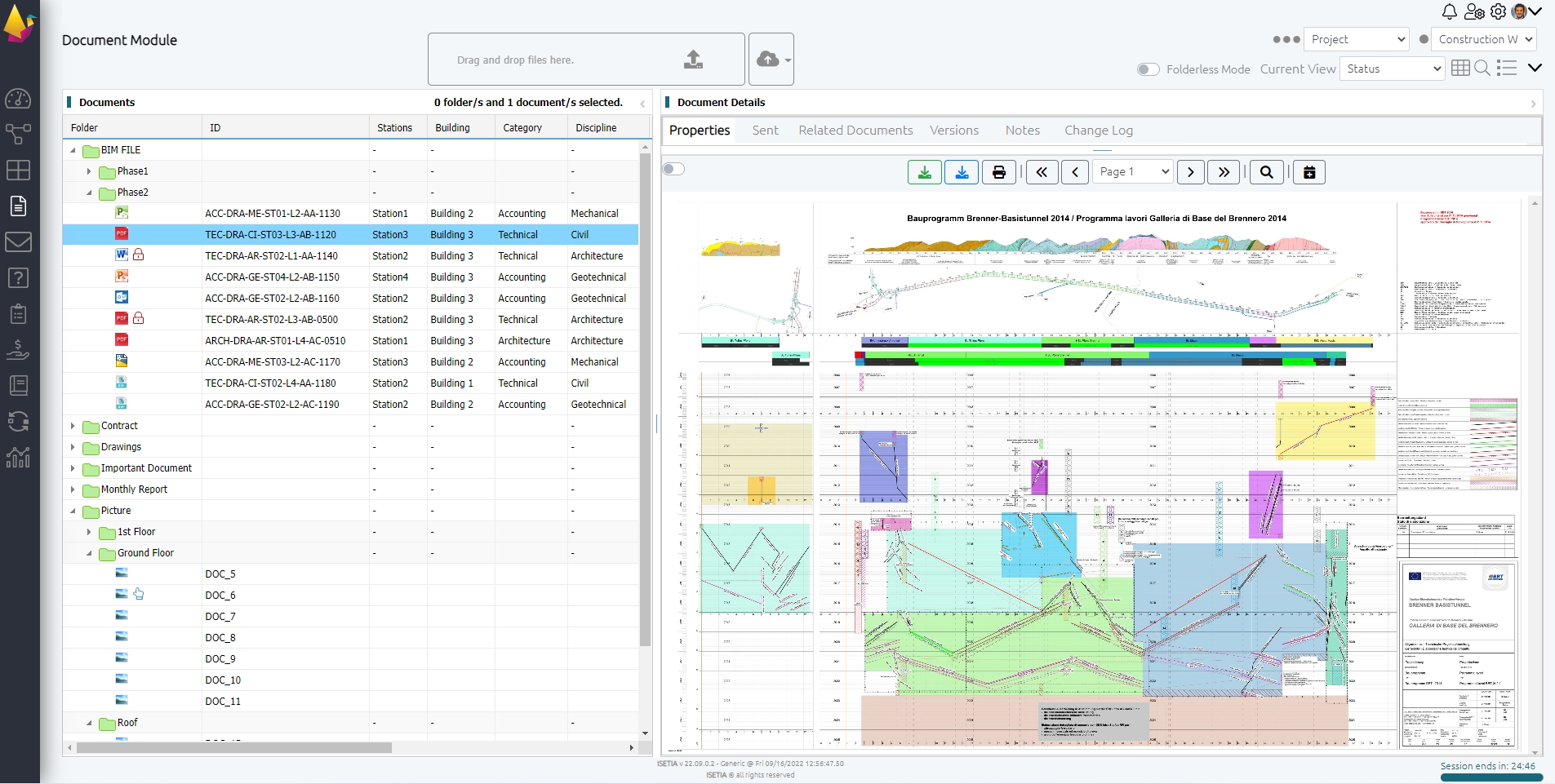Select document ACC-DRA-ME-ST01-L2-AA-1130 row
Image resolution: width=1555 pixels, height=784 pixels.
coord(273,214)
